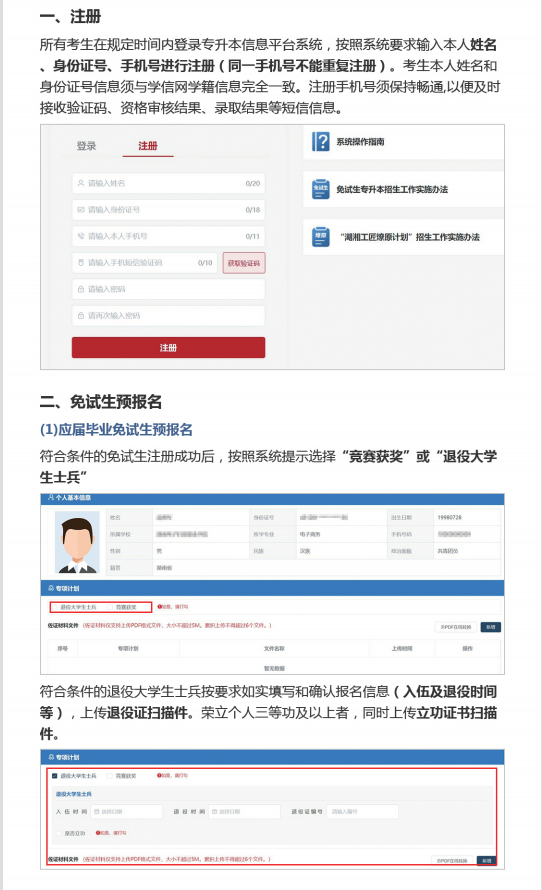Click the heading 一、注册
Image resolution: width=542 pixels, height=890 pixels.
coord(70,16)
